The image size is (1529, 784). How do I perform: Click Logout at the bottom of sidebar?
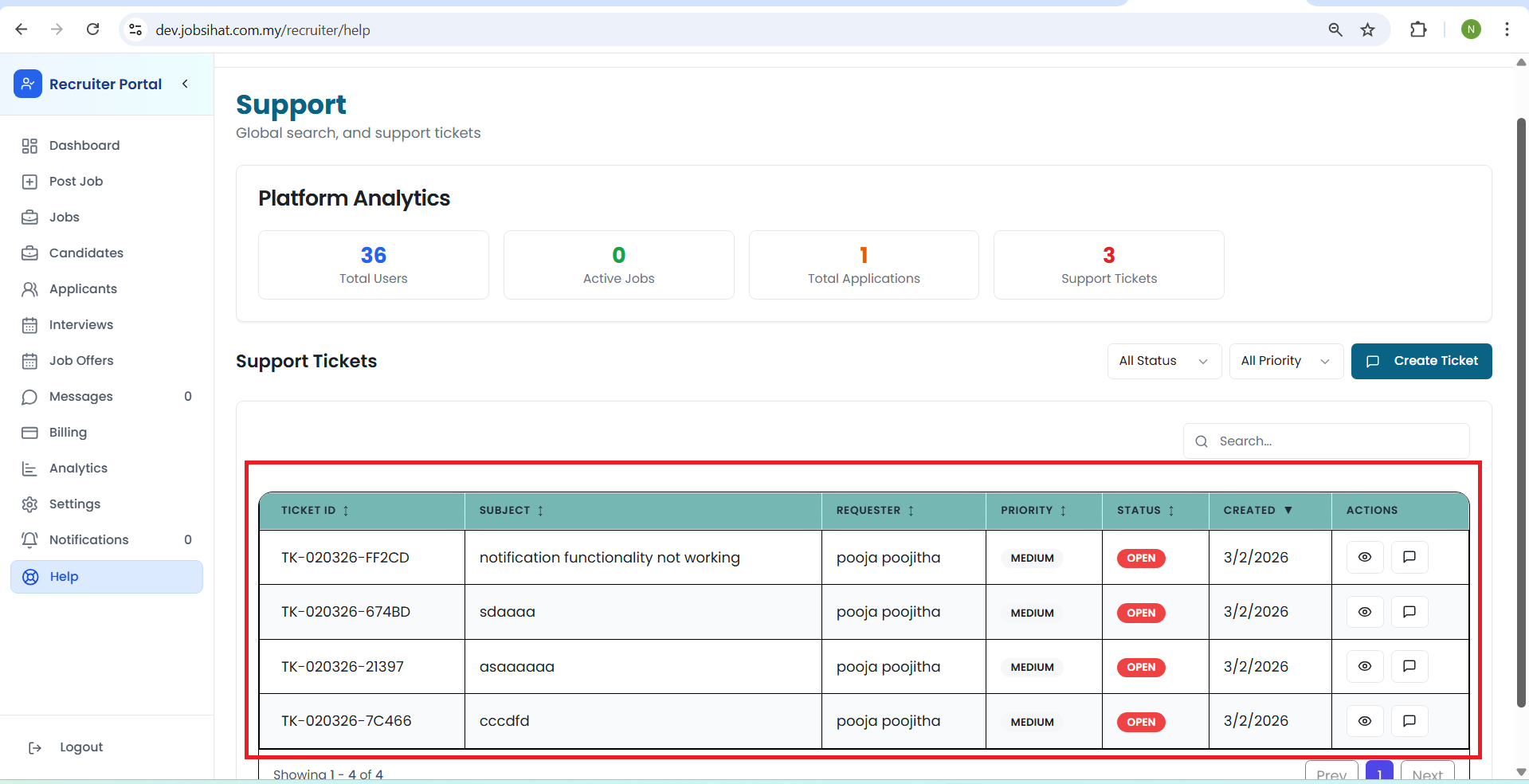tap(80, 747)
